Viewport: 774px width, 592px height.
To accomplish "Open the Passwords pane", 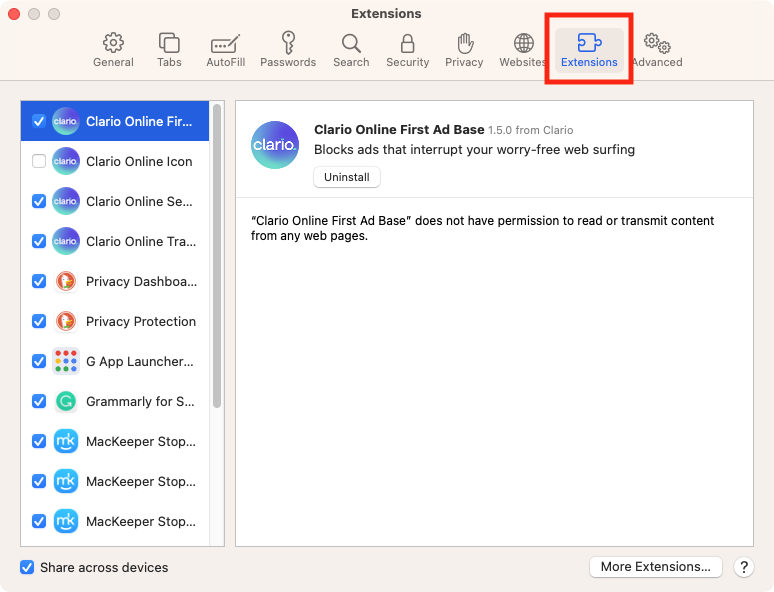I will click(x=288, y=50).
